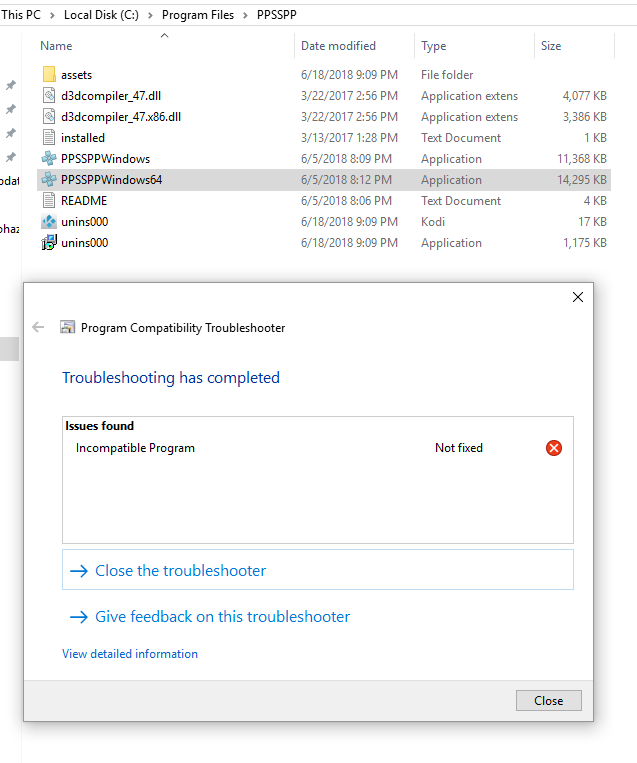The width and height of the screenshot is (637, 763).
Task: Click the red Not fixed error icon
Action: coord(554,448)
